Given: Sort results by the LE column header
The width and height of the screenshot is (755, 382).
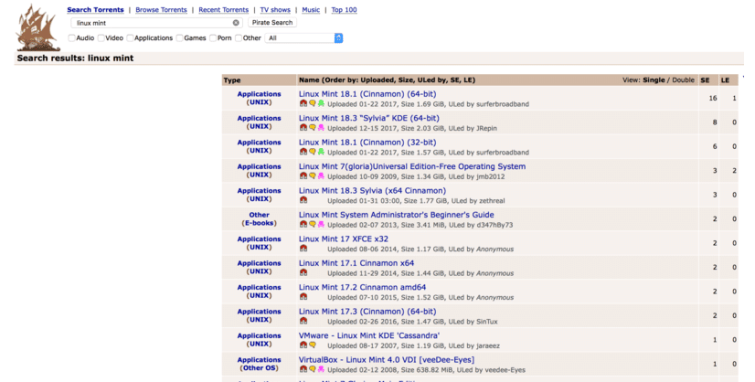Looking at the screenshot, I should (x=725, y=80).
